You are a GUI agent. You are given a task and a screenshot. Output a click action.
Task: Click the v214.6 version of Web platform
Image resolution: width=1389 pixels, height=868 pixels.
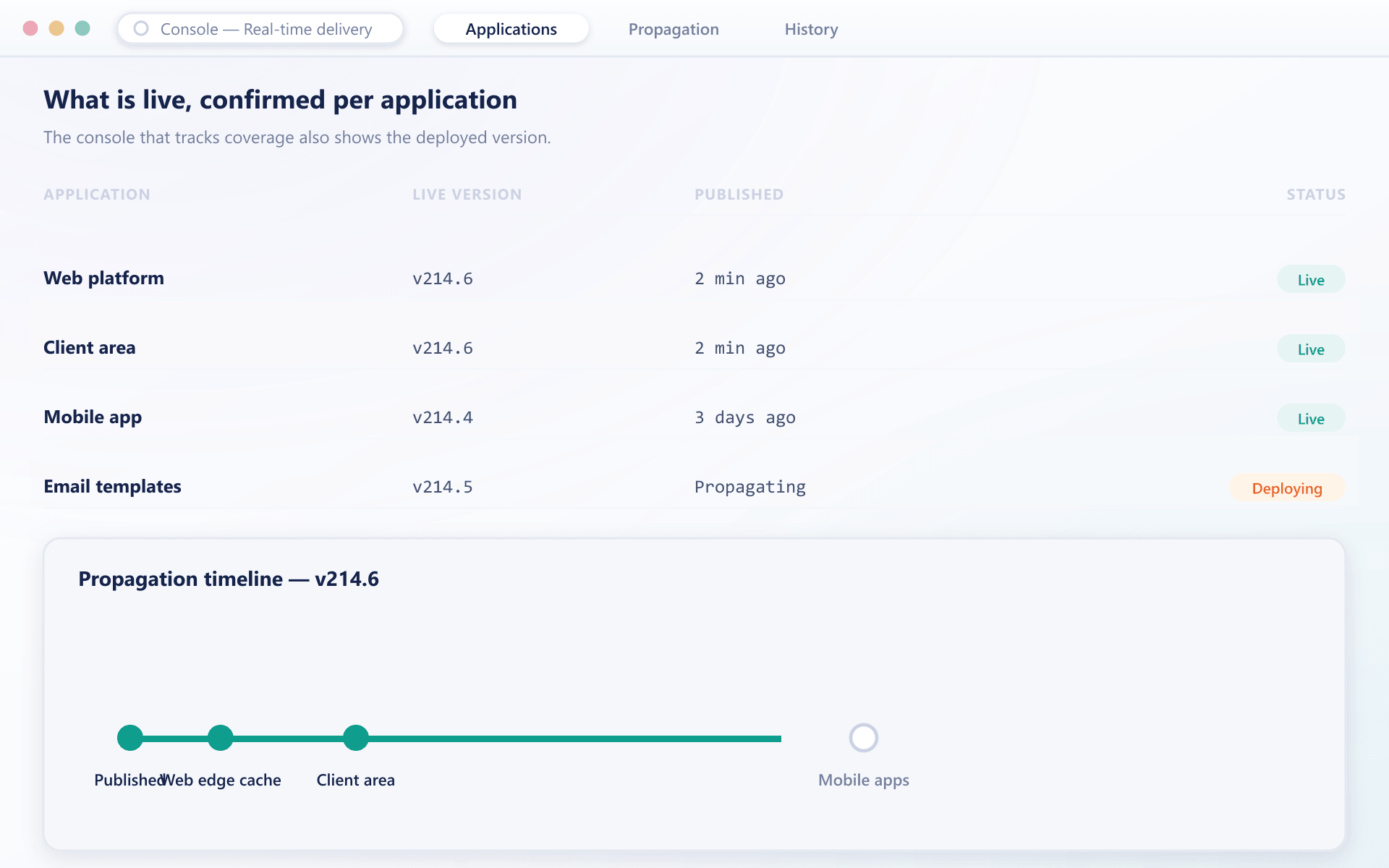point(443,278)
